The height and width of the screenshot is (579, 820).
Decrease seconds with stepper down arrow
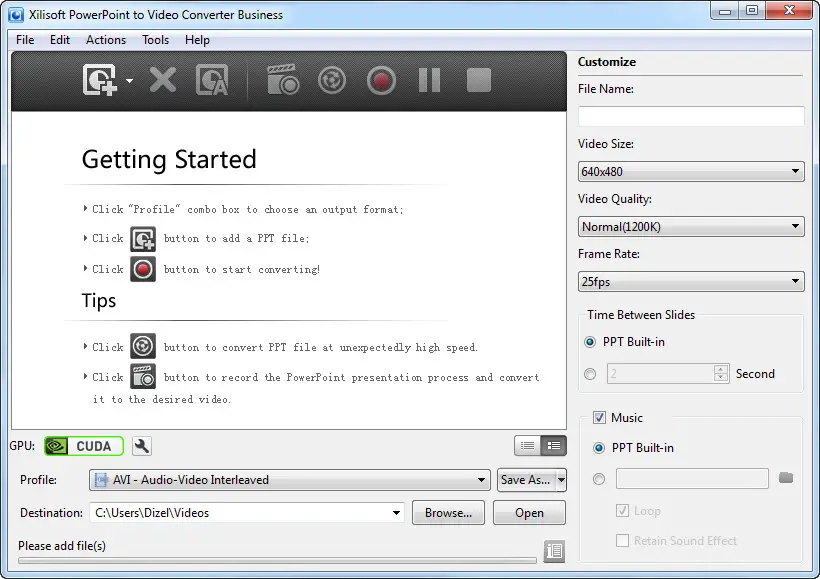[721, 378]
